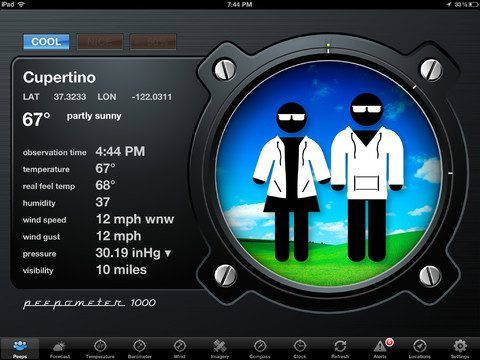Refresh the weather data

point(340,349)
